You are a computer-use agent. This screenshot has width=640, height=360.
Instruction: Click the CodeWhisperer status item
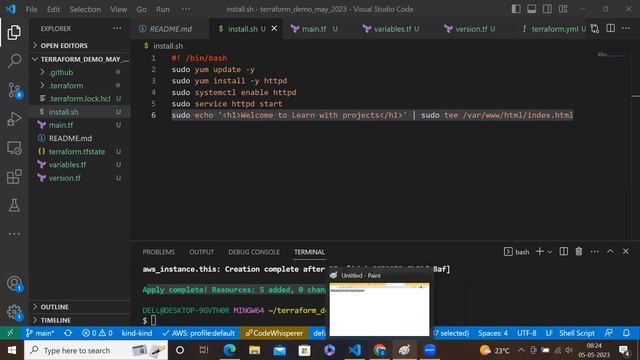point(274,333)
